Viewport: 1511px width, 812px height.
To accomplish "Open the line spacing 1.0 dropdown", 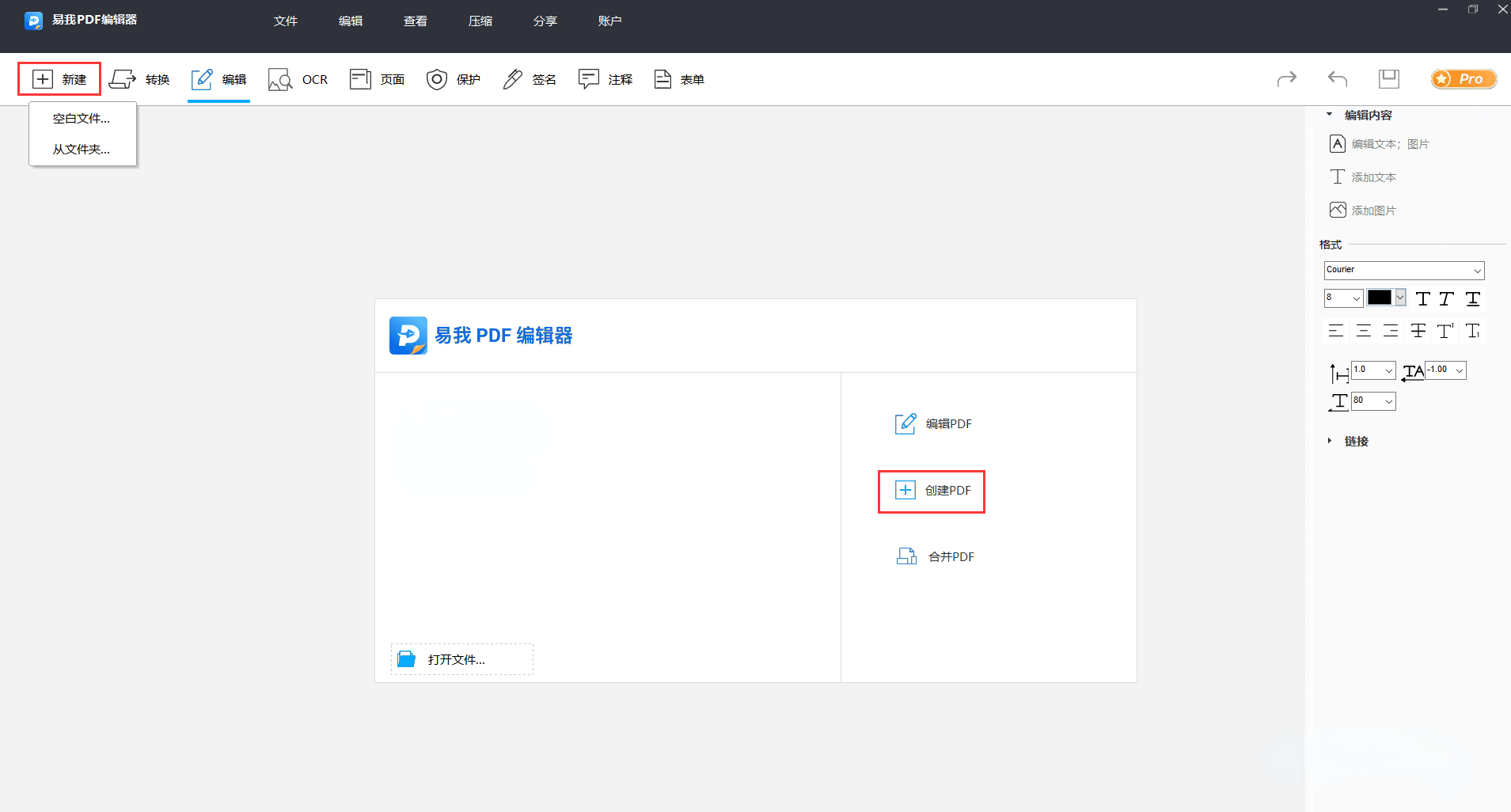I will [1373, 370].
